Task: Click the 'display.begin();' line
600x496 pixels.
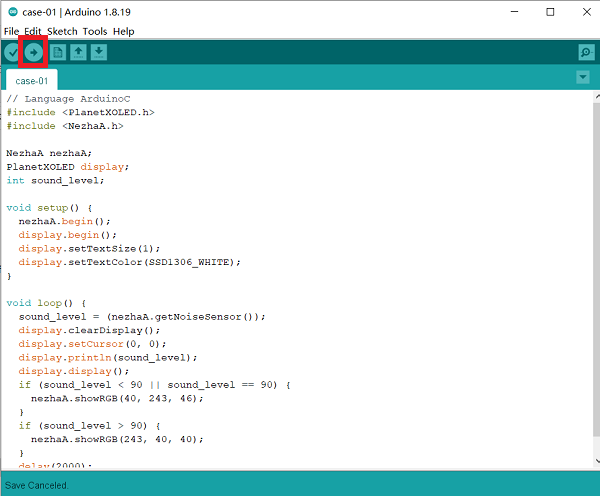Action: [67, 235]
